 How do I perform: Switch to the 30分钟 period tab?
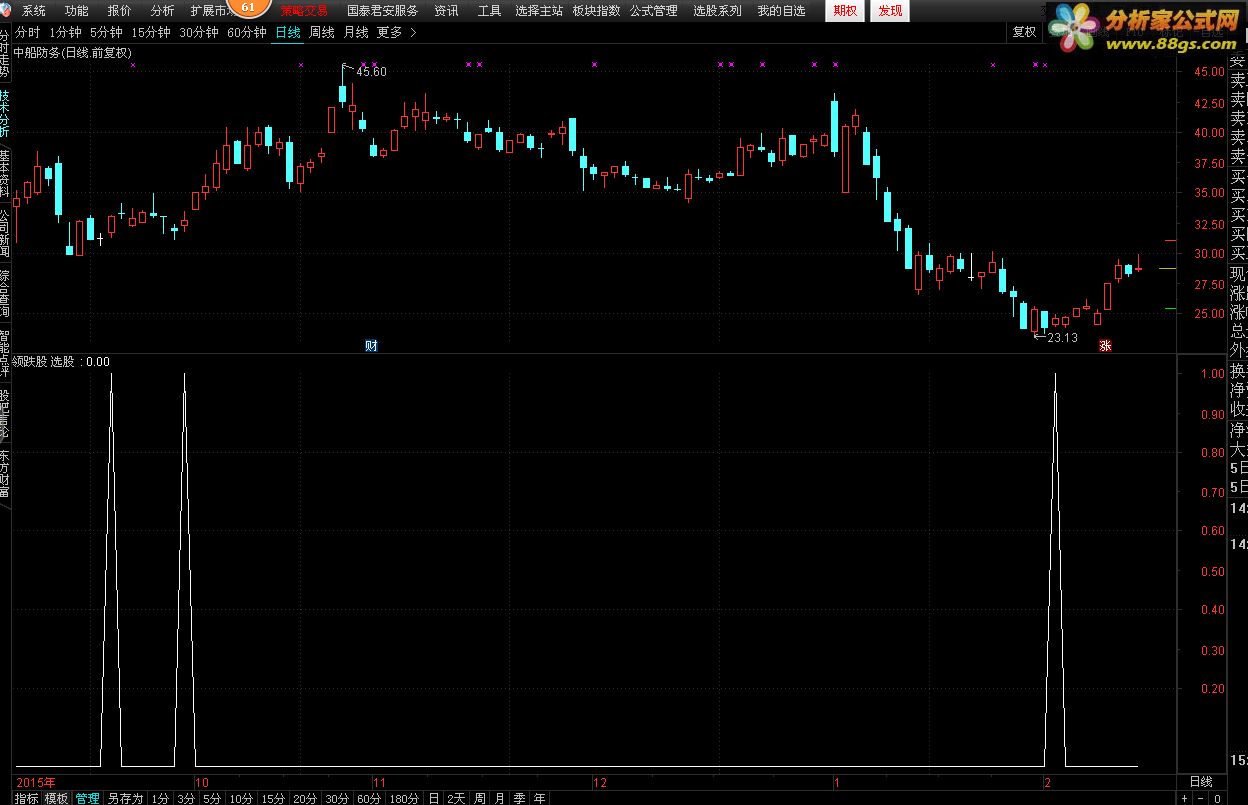click(x=199, y=32)
